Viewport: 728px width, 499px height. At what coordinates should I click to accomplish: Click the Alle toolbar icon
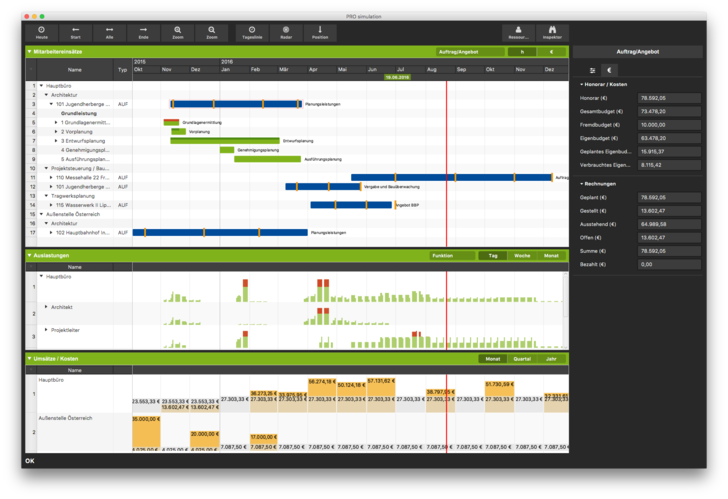coord(109,33)
